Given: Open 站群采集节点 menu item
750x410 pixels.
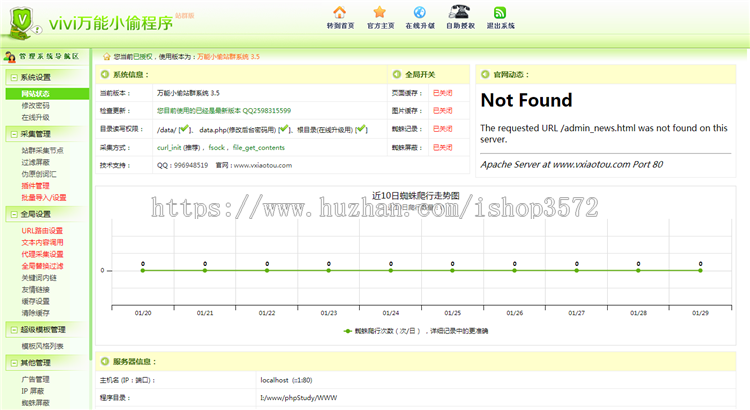Looking at the screenshot, I should [x=43, y=150].
